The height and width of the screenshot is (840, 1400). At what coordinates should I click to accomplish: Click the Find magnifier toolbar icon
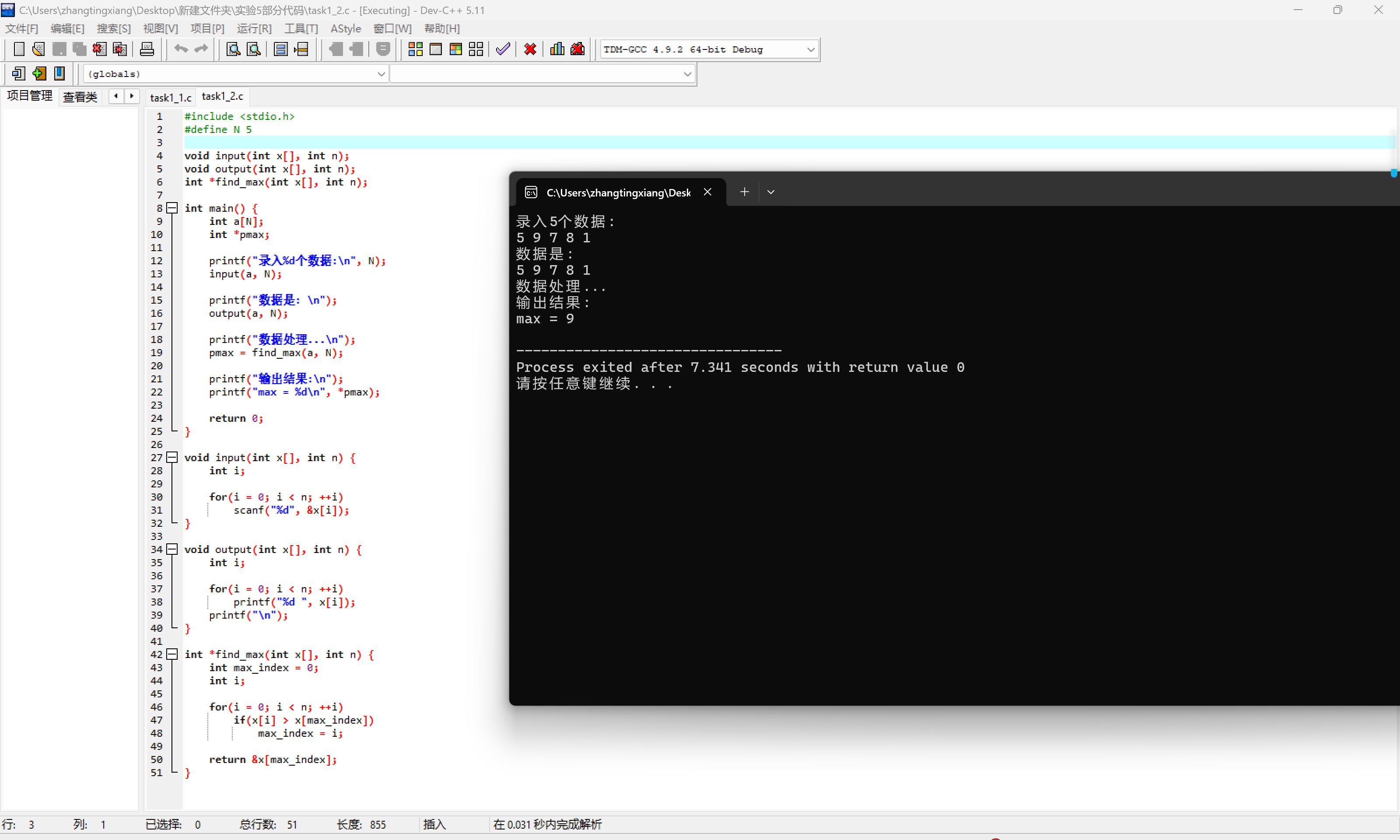(233, 49)
